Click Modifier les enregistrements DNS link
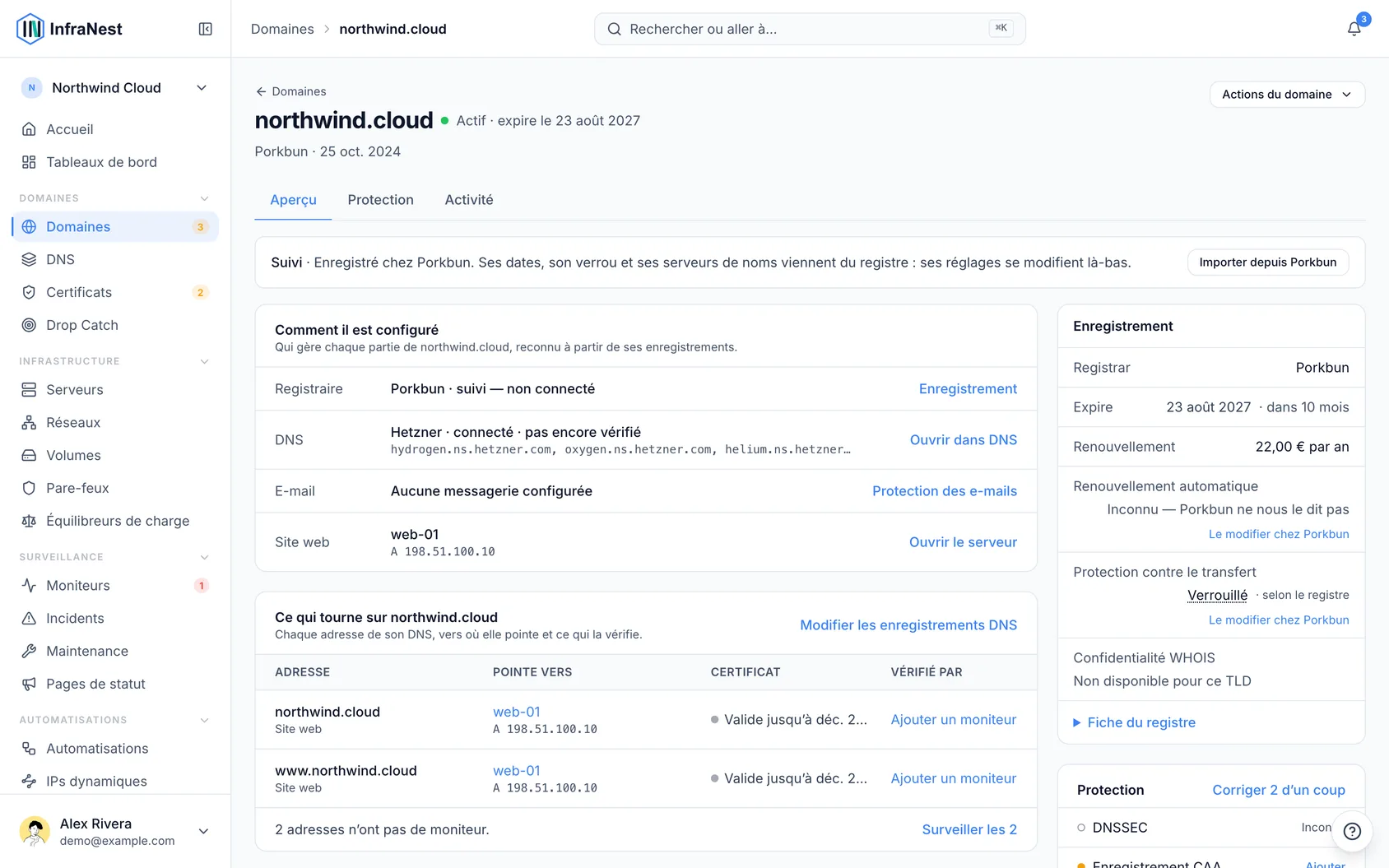This screenshot has height=868, width=1389. click(x=908, y=625)
